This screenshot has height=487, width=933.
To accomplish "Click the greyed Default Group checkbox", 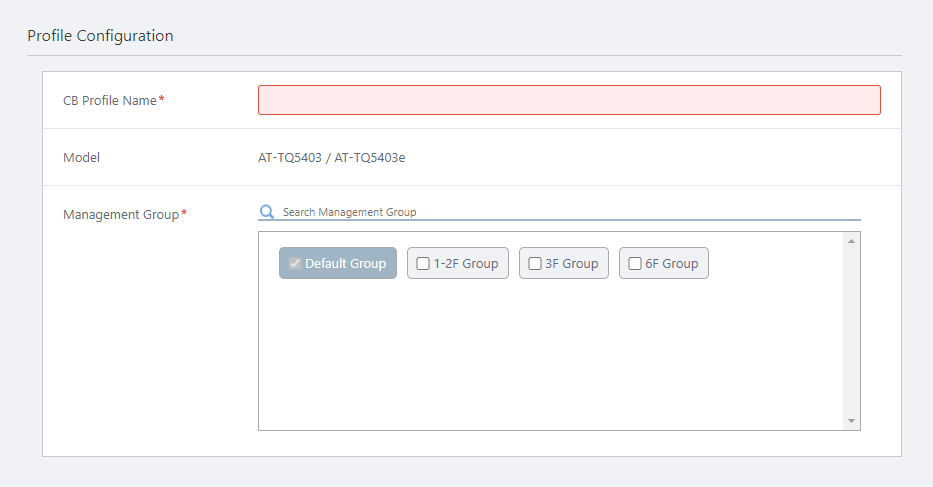I will point(294,264).
